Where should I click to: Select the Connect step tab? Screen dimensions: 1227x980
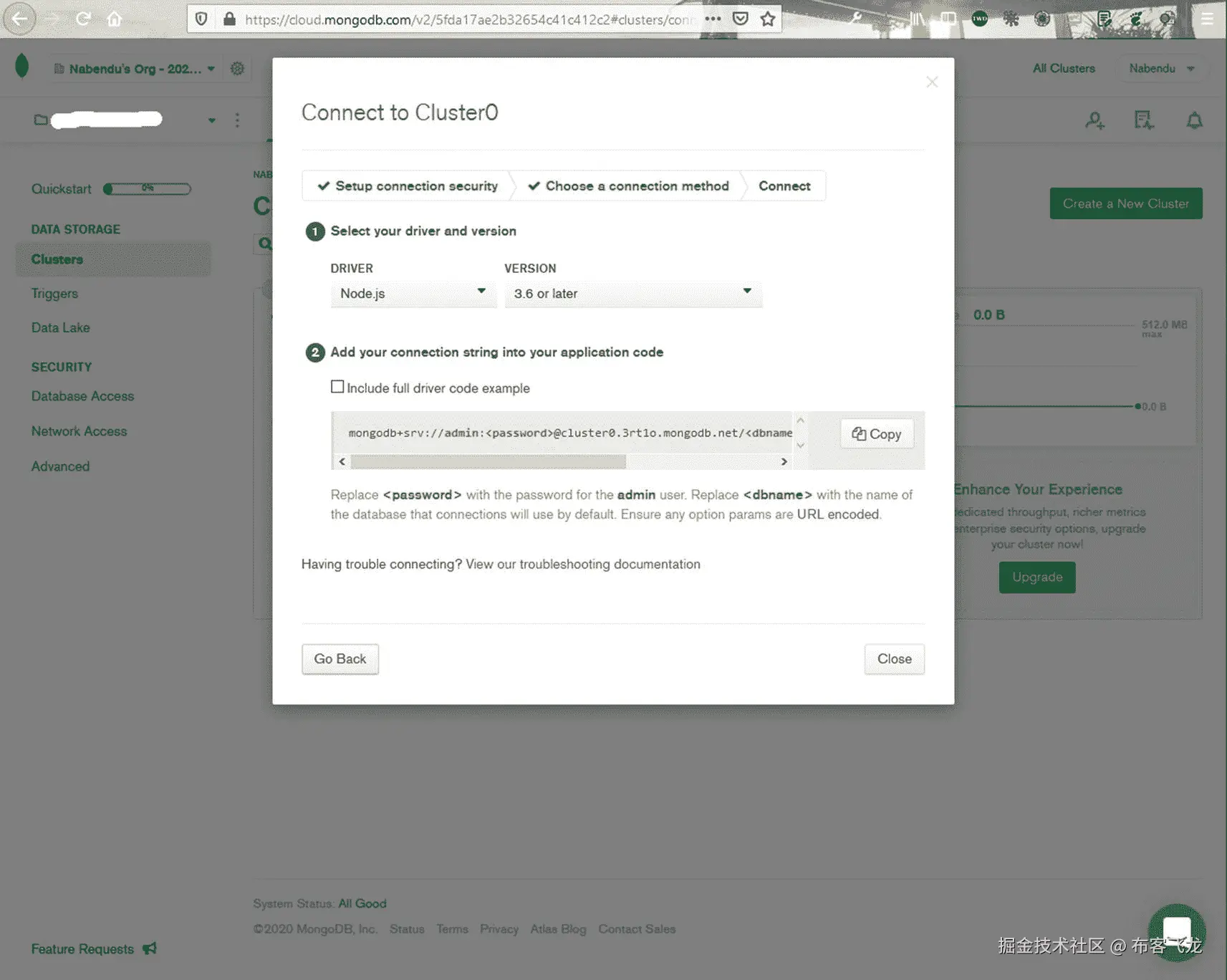(784, 186)
